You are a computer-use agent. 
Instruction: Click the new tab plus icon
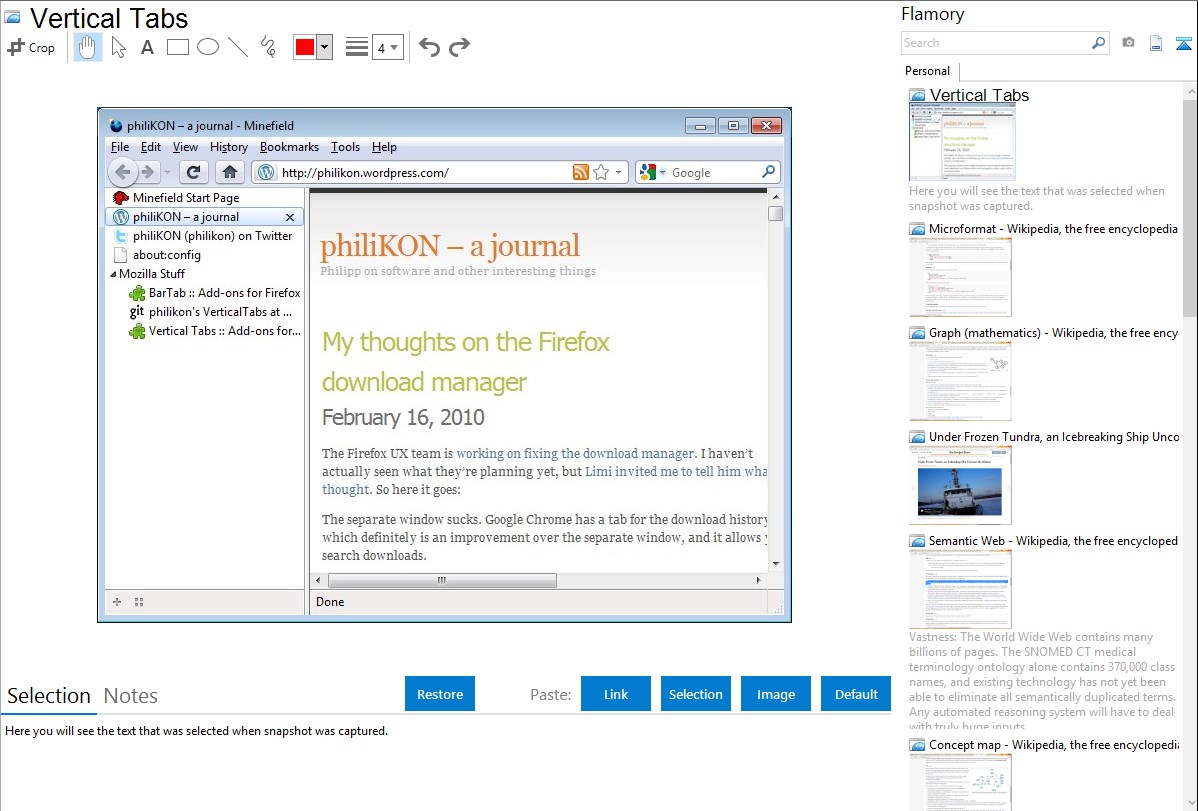click(x=117, y=602)
